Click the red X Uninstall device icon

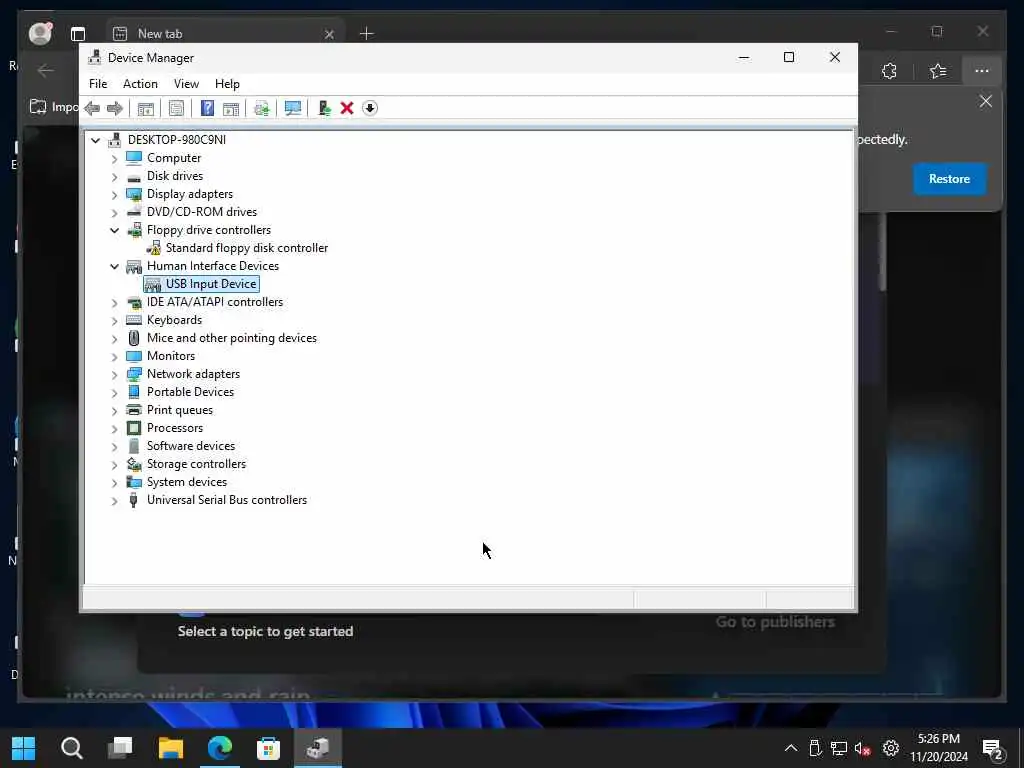[347, 108]
